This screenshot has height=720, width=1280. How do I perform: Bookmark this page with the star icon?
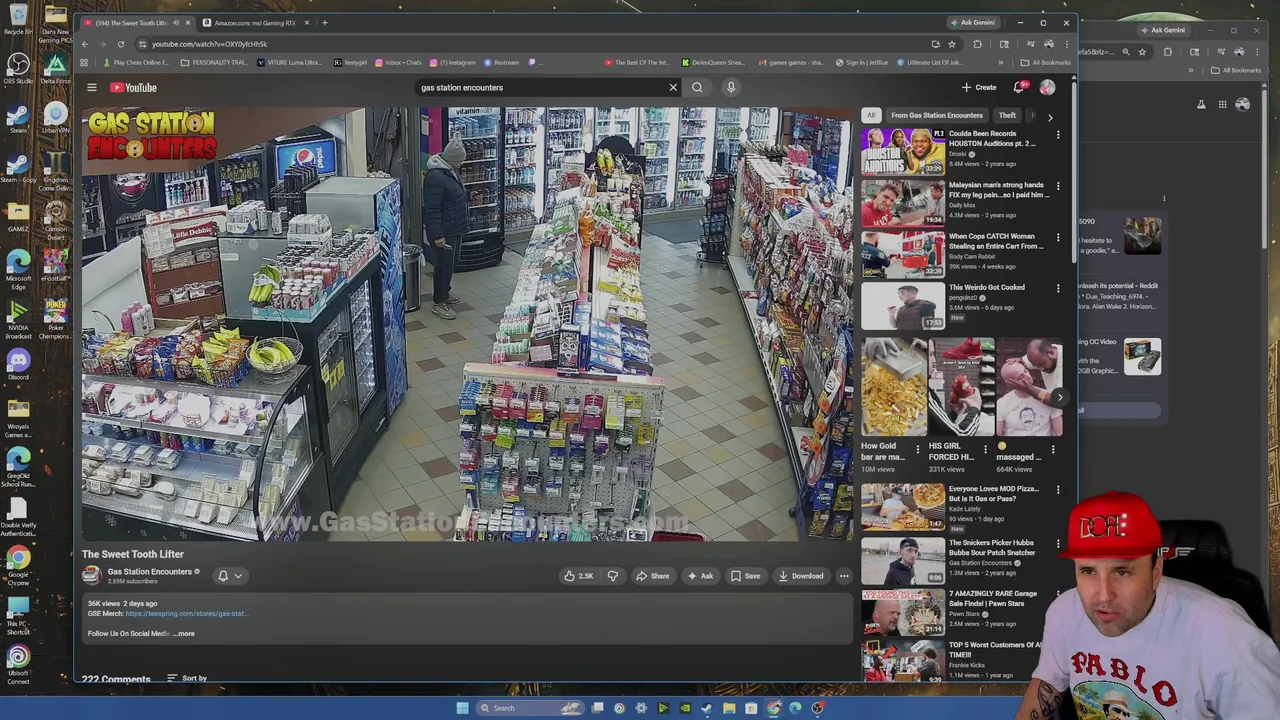(x=952, y=44)
